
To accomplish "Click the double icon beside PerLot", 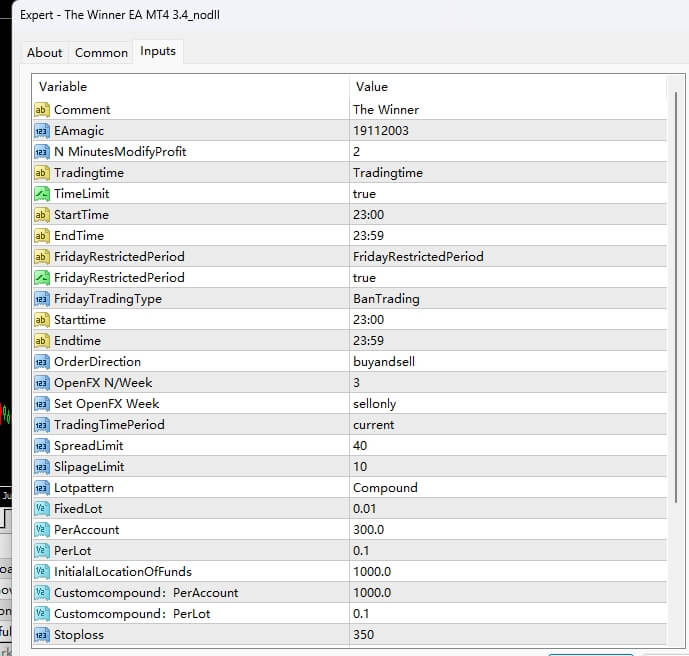I will 42,551.
